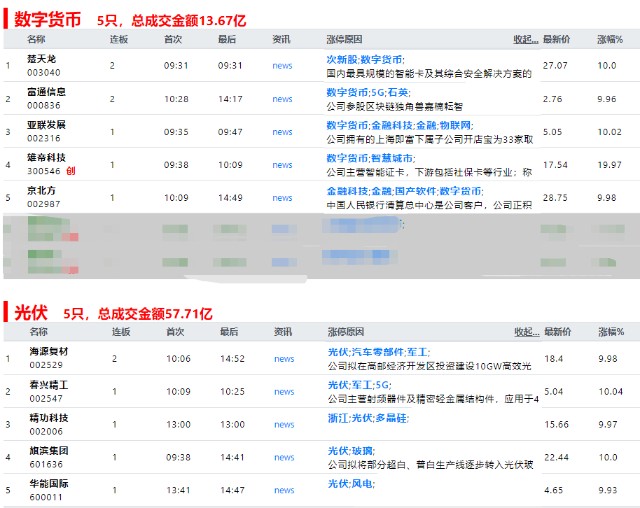
Task: Collapse 收起 in 光伏 table header
Action: 527,332
